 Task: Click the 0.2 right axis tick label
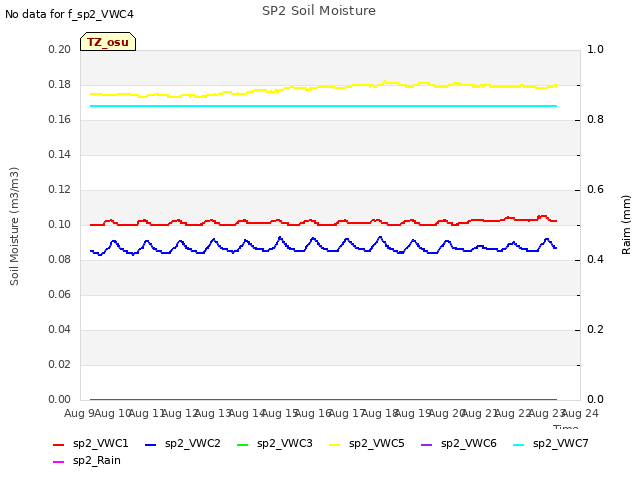pyautogui.click(x=595, y=329)
